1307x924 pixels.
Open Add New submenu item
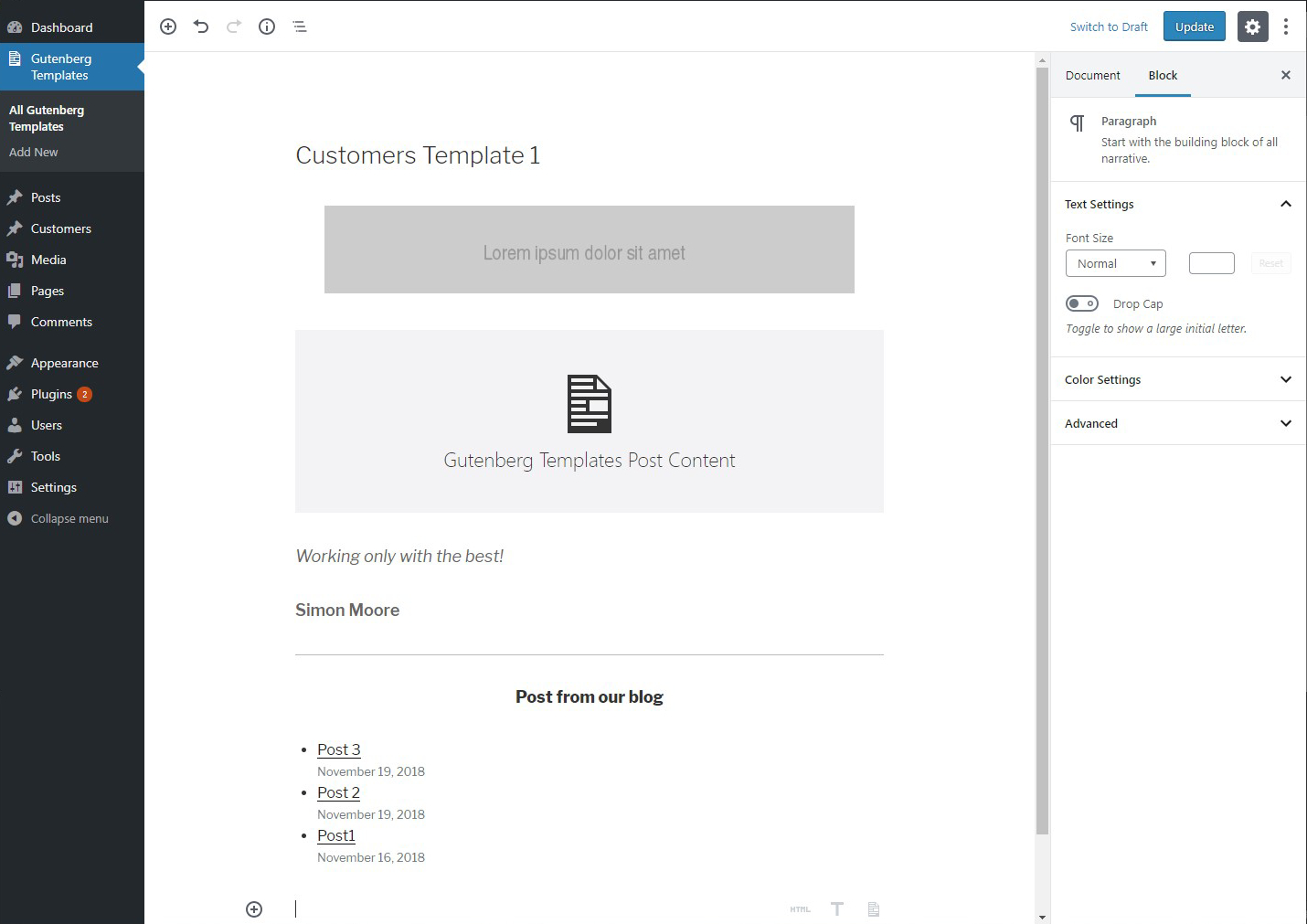tap(34, 152)
